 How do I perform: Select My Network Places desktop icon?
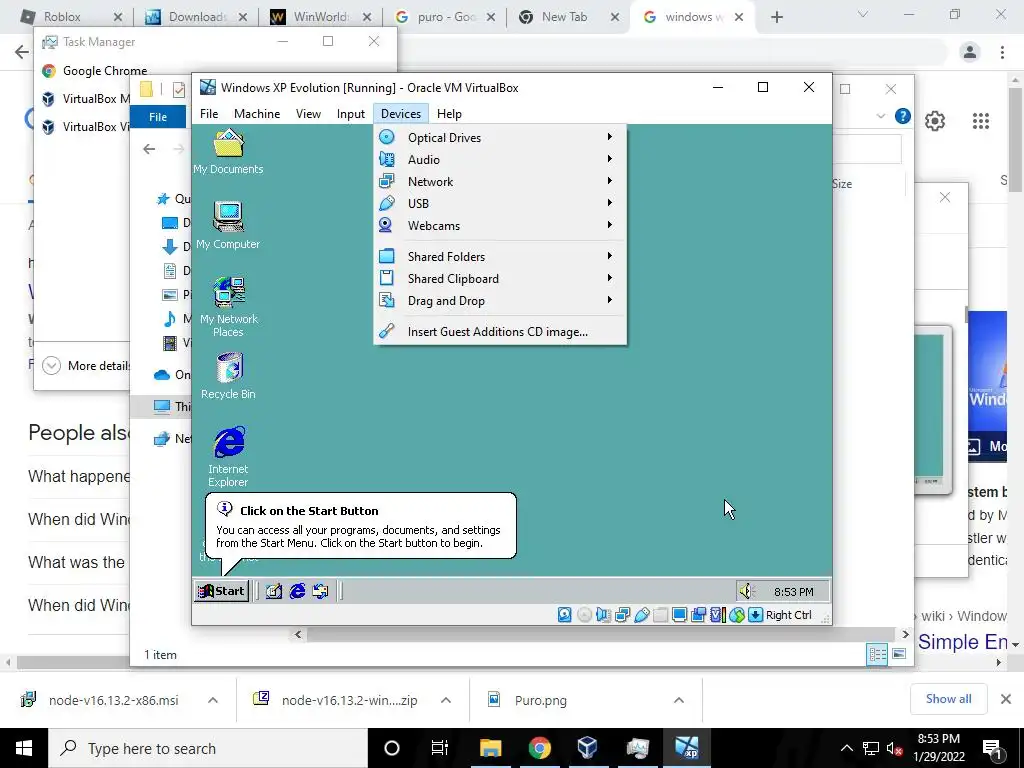[228, 307]
